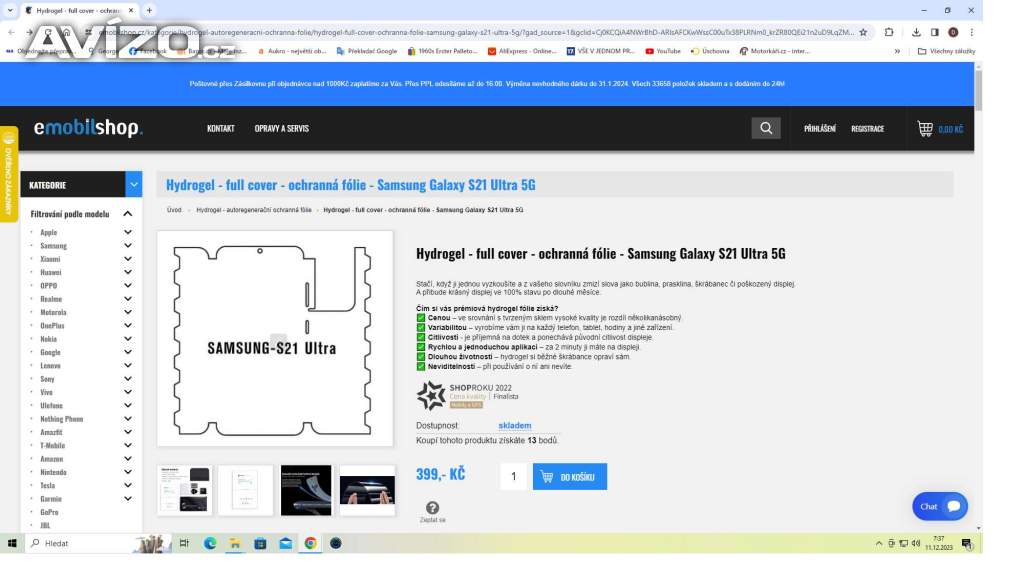Open the KONTAKT menu item
Screen dimensions: 1024x577
coord(221,129)
